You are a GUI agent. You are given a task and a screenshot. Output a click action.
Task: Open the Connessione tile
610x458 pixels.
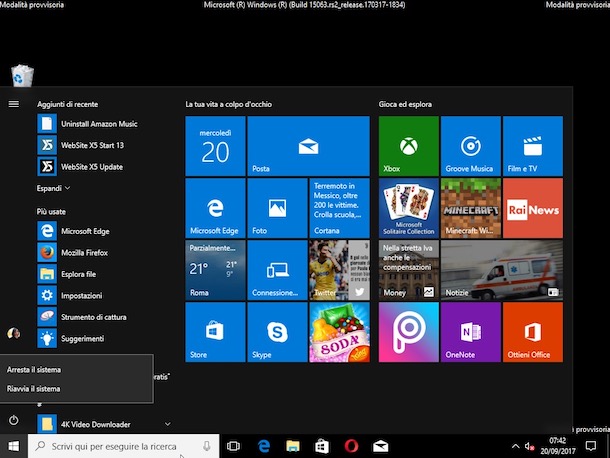pyautogui.click(x=277, y=270)
